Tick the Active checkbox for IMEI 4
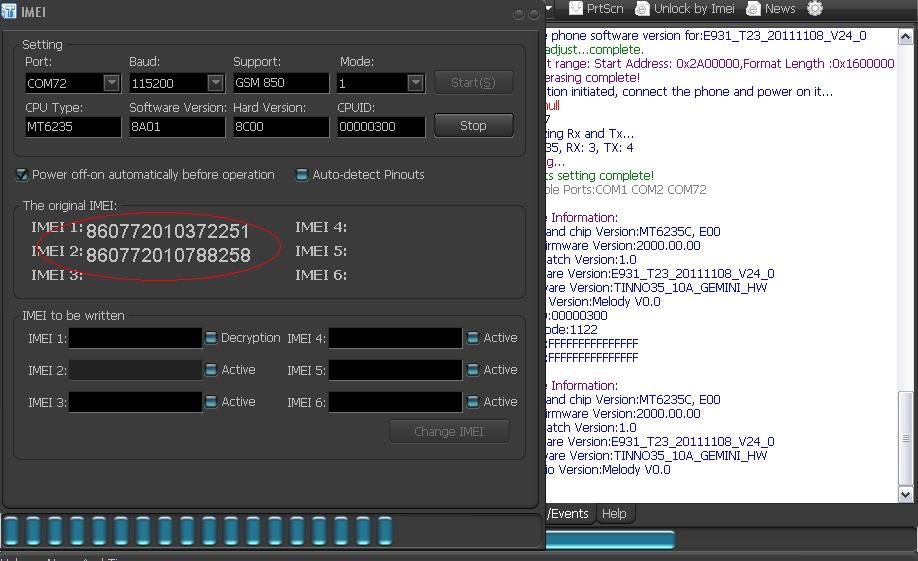This screenshot has height=561, width=918. click(x=473, y=338)
